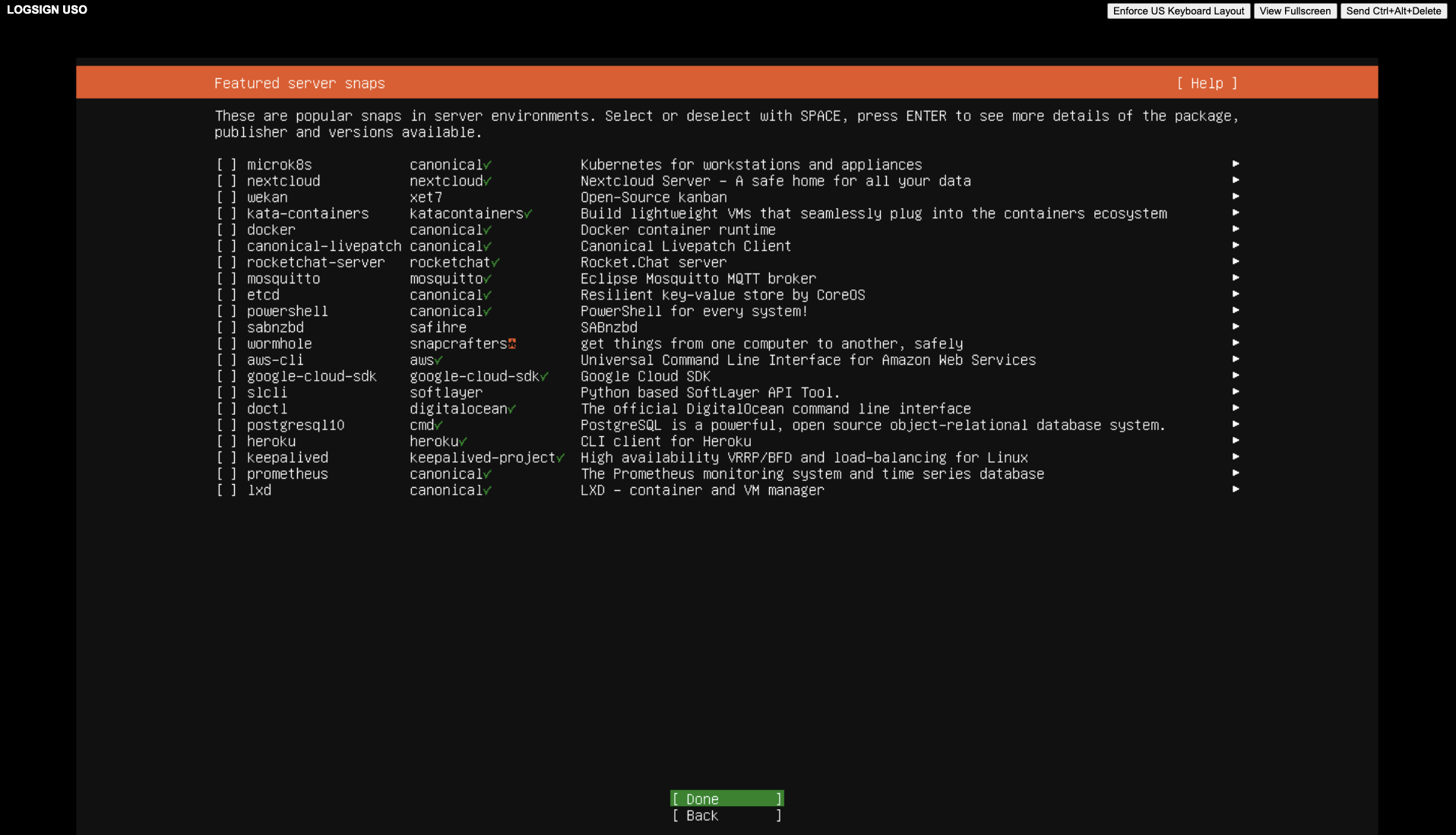The image size is (1456, 835).
Task: Check the canonical-livepatch checkbox
Action: [226, 246]
